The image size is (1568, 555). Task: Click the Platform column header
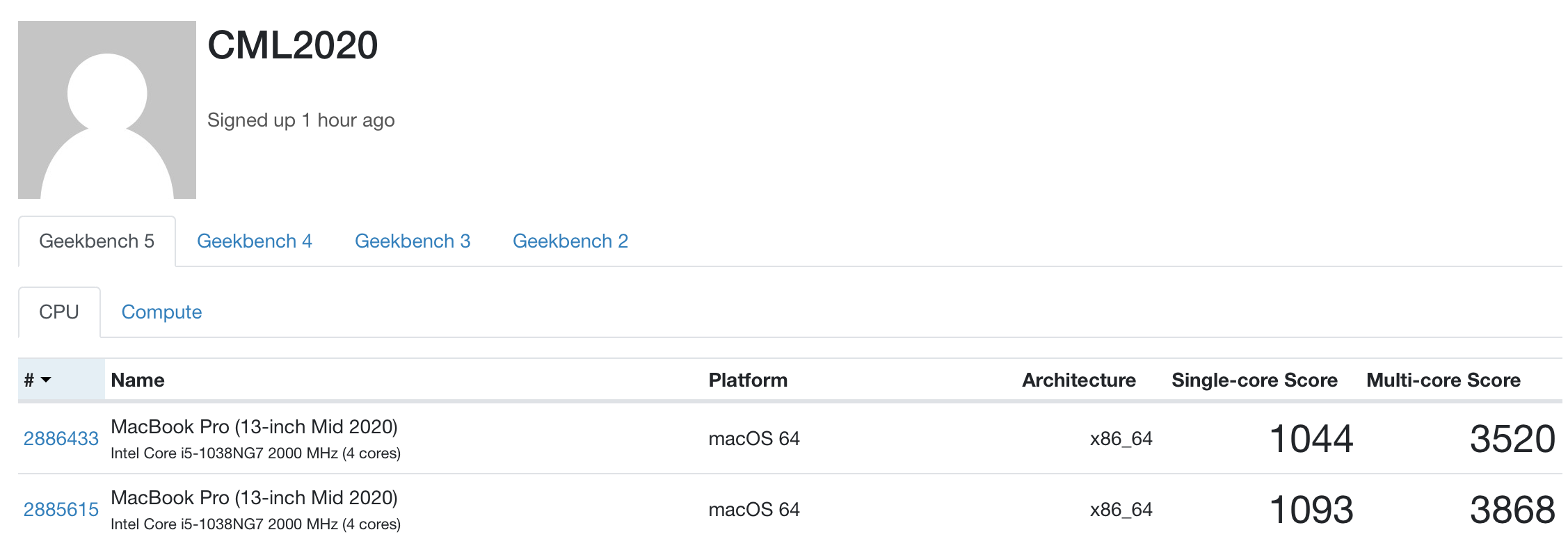[748, 380]
